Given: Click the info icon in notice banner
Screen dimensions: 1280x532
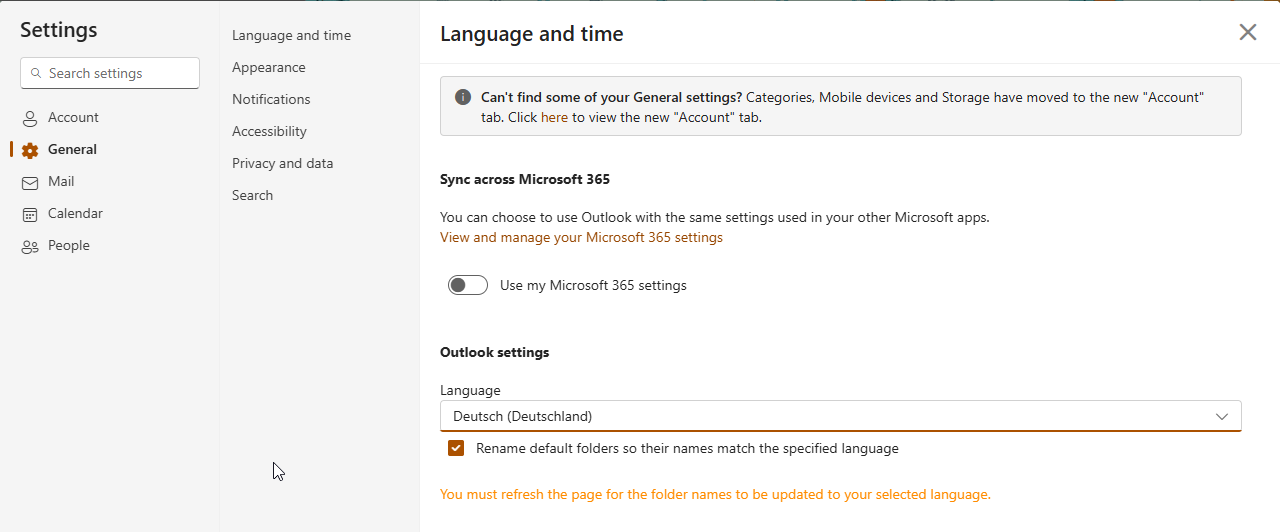Looking at the screenshot, I should 463,97.
